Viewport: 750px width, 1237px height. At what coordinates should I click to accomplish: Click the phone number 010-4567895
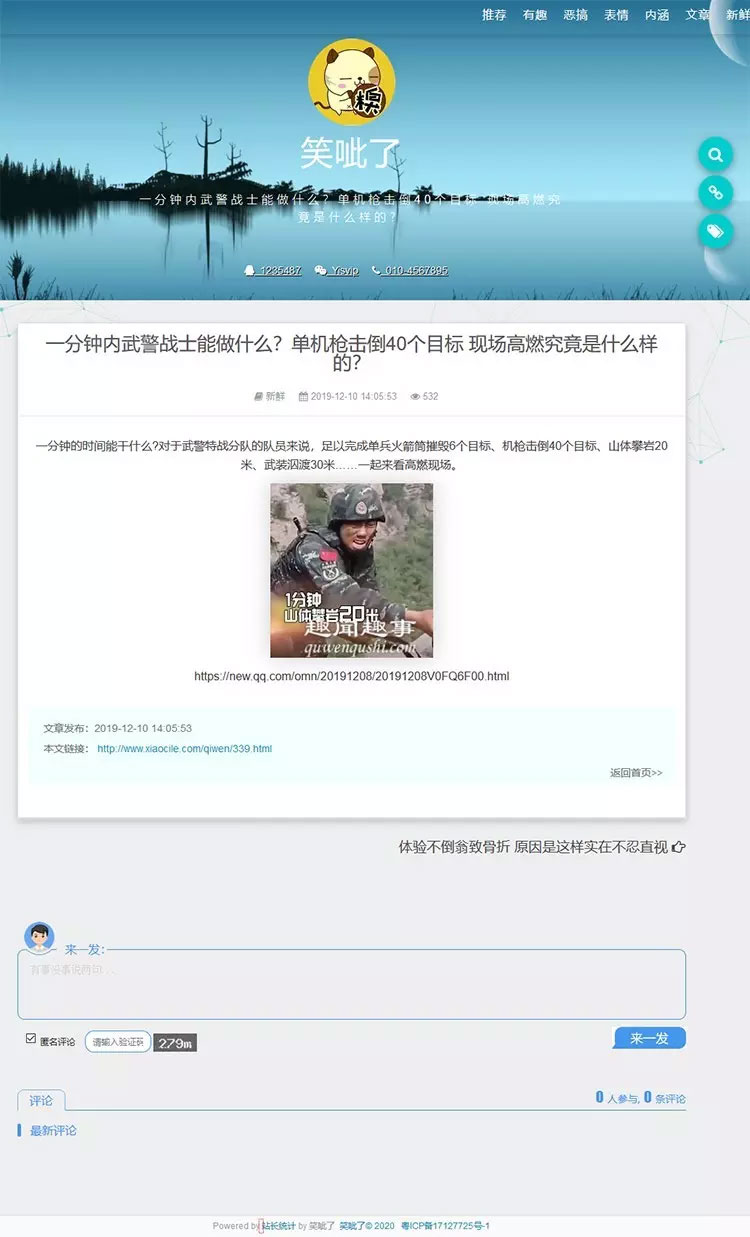click(410, 270)
